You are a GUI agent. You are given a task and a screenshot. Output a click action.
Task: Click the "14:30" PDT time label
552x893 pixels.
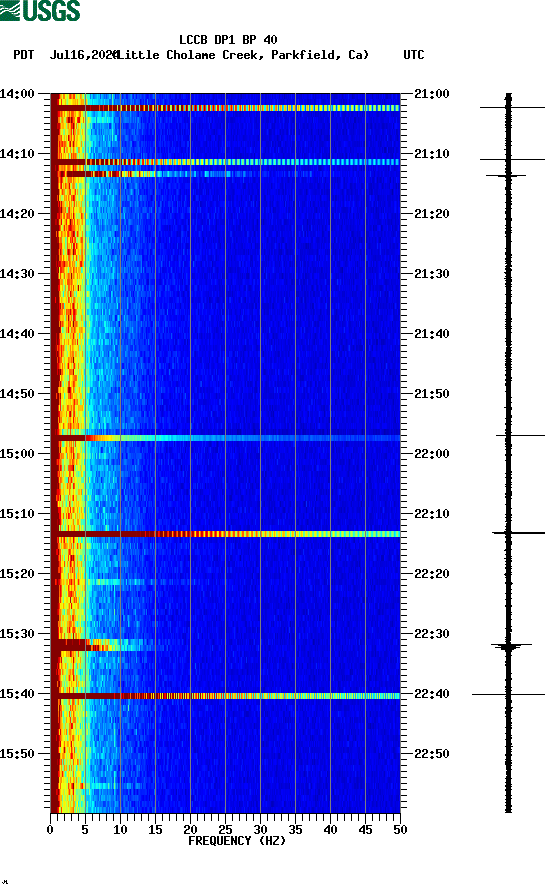click(17, 274)
